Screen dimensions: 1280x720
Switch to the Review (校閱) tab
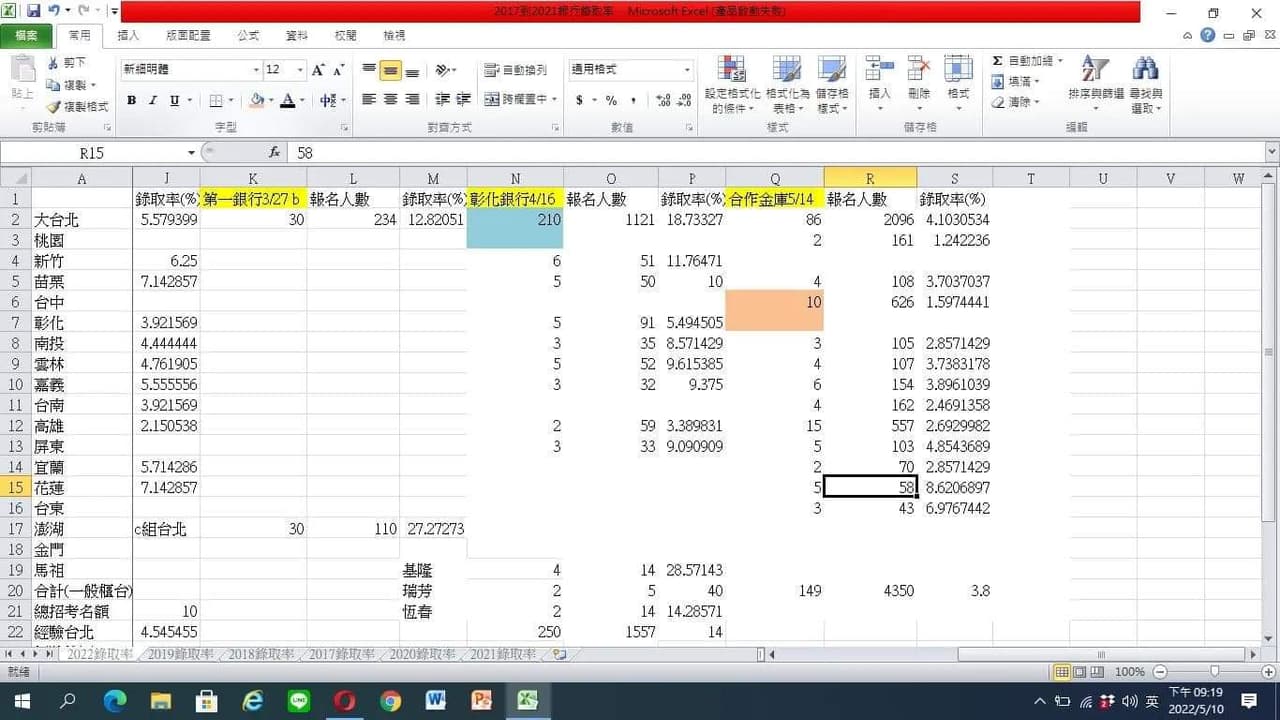(x=346, y=35)
